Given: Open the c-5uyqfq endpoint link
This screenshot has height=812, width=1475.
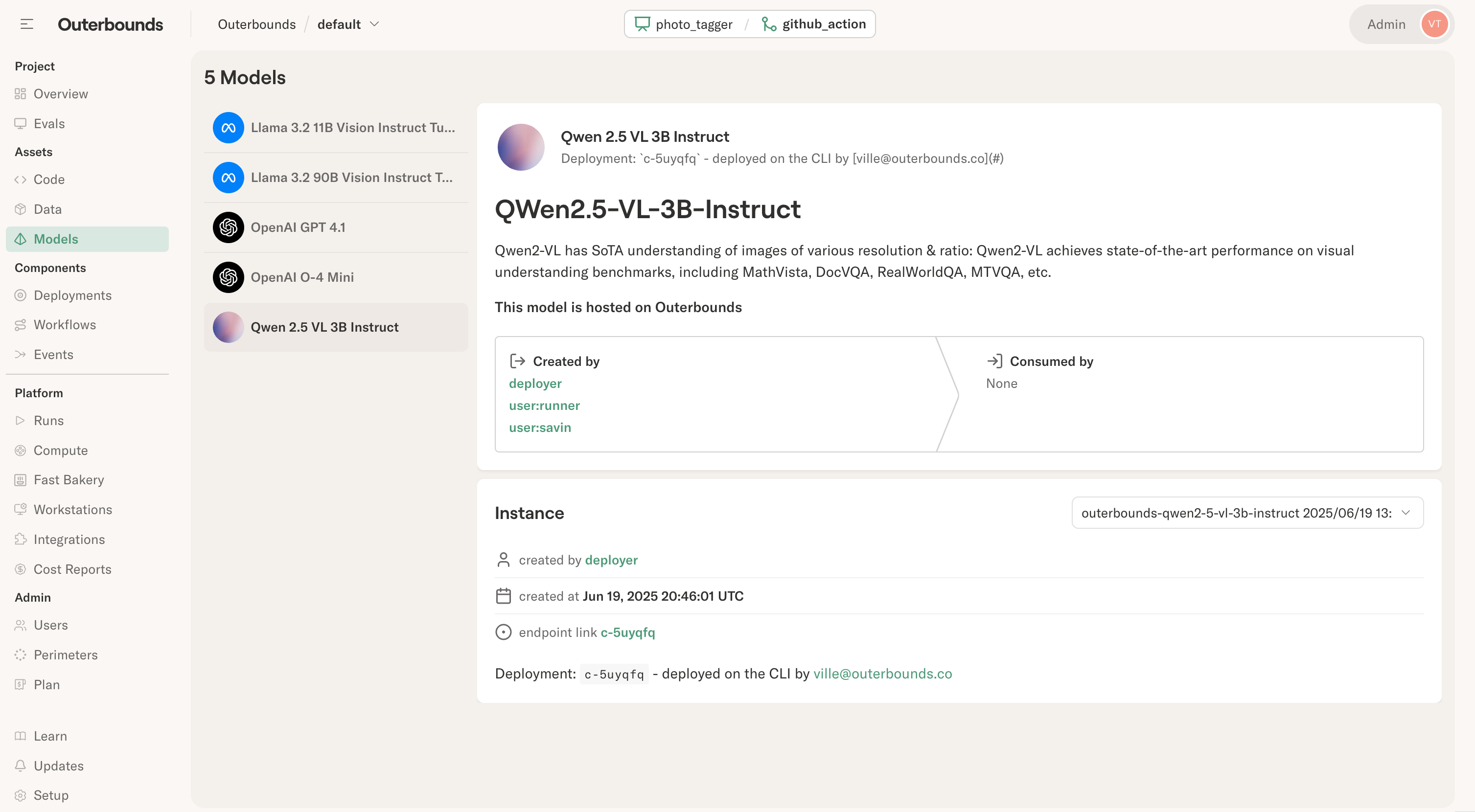Looking at the screenshot, I should 627,632.
